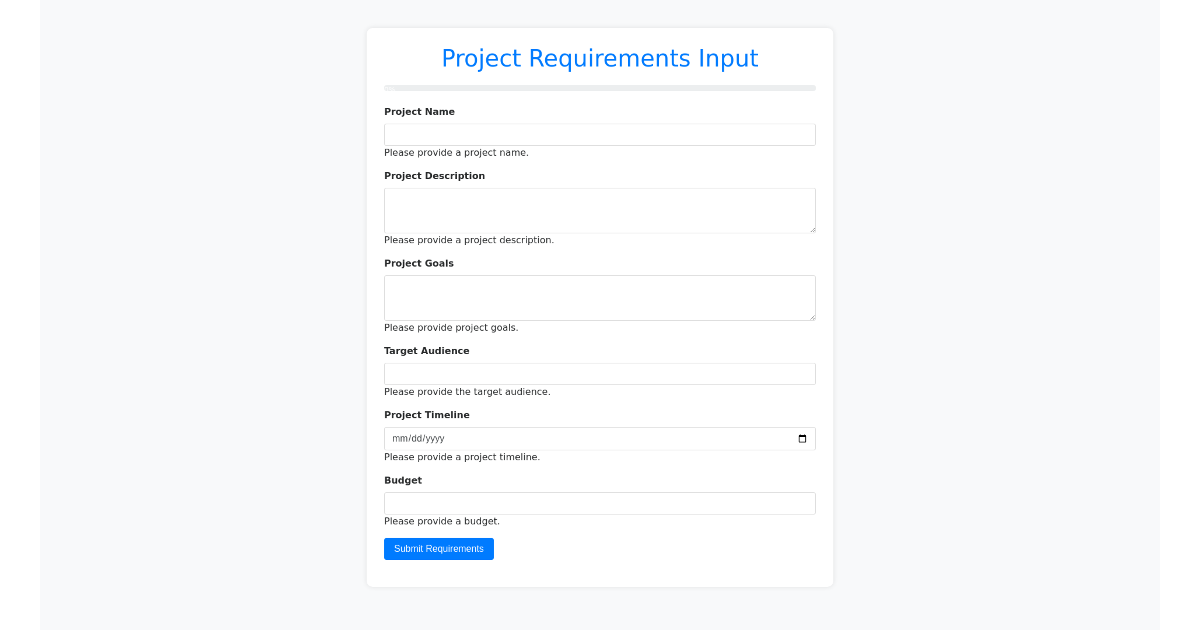1200x630 pixels.
Task: Click the resize handle of Project Description textarea
Action: pos(812,230)
